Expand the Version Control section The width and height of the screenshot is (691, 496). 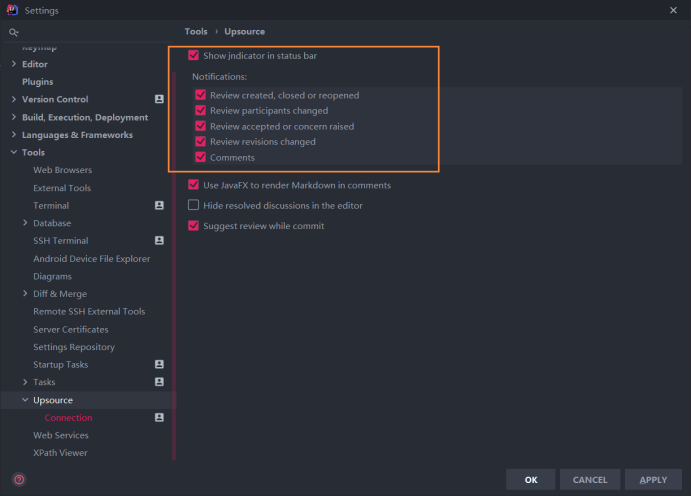tap(14, 99)
